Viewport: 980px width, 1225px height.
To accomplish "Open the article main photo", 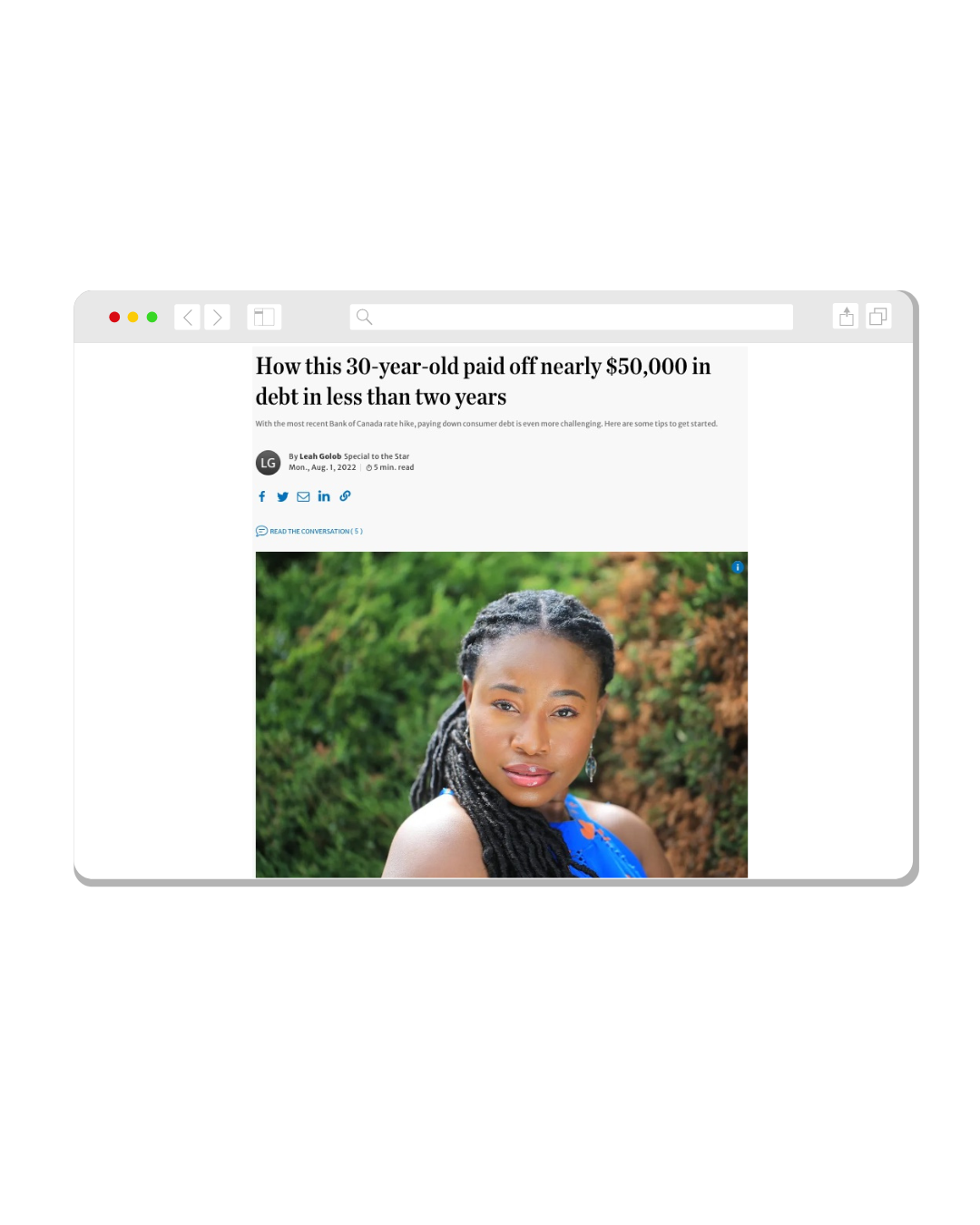I will pyautogui.click(x=502, y=715).
